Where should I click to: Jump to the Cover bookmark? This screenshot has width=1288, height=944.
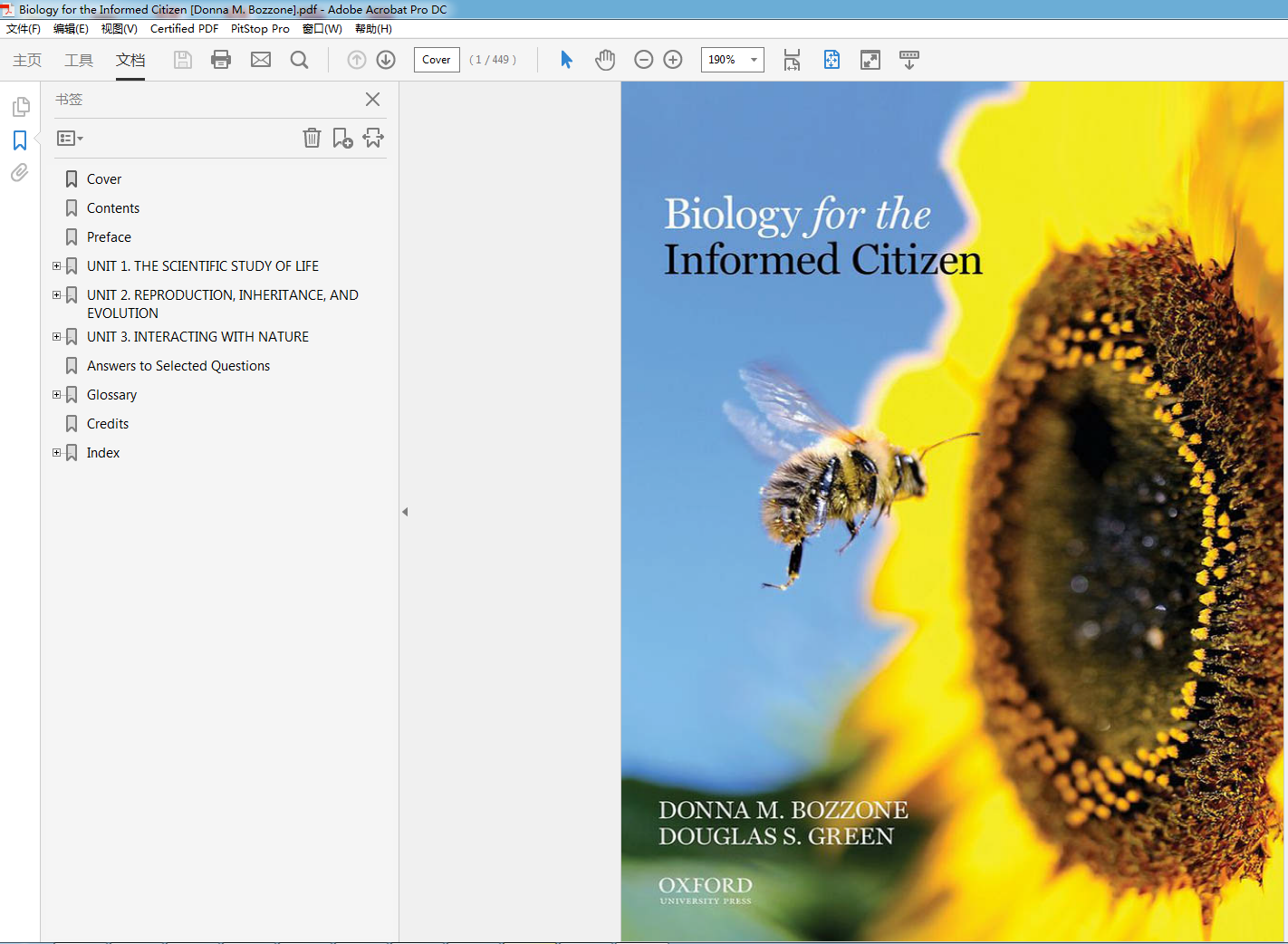(104, 179)
